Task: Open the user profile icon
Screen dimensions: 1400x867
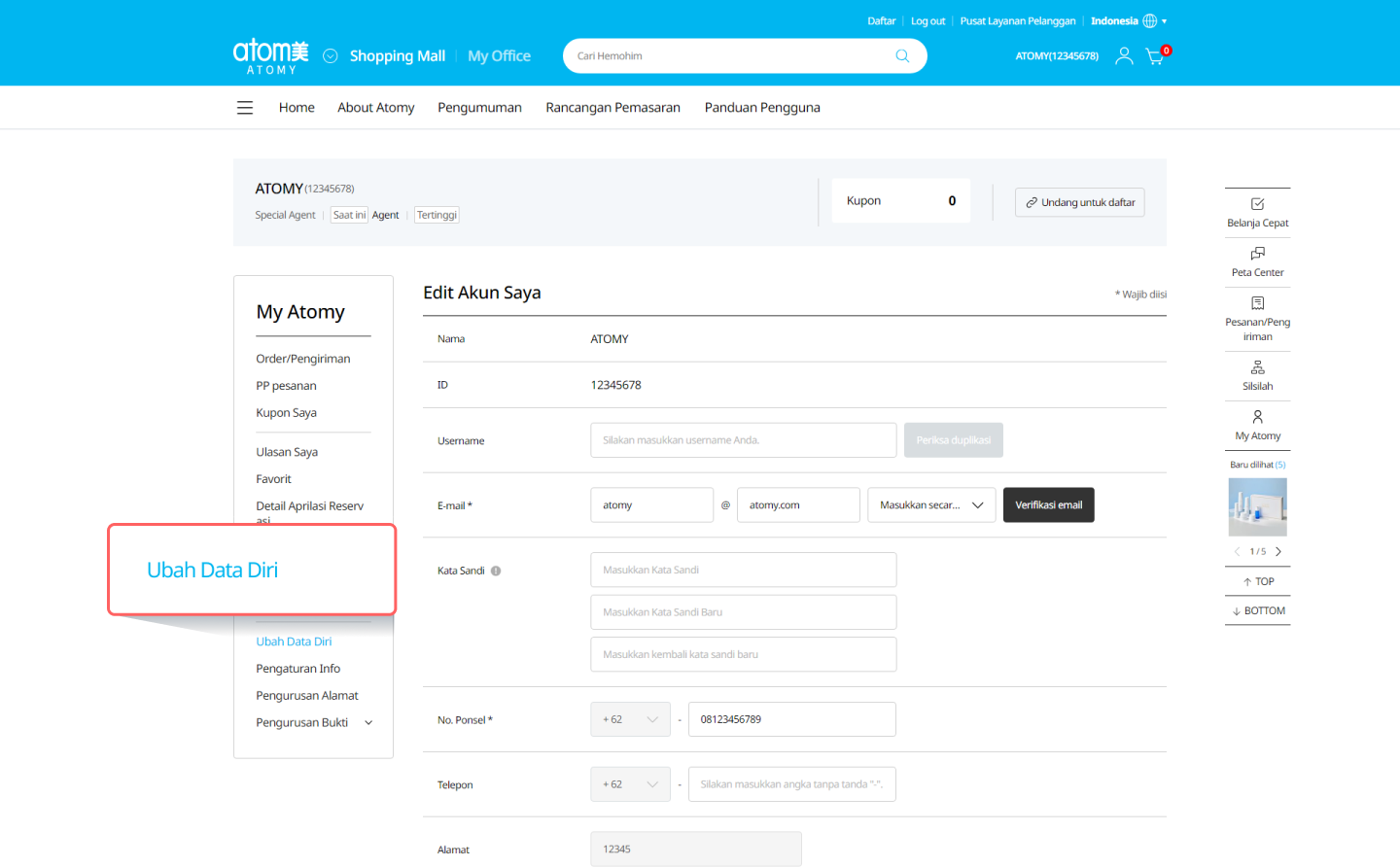Action: [1124, 56]
